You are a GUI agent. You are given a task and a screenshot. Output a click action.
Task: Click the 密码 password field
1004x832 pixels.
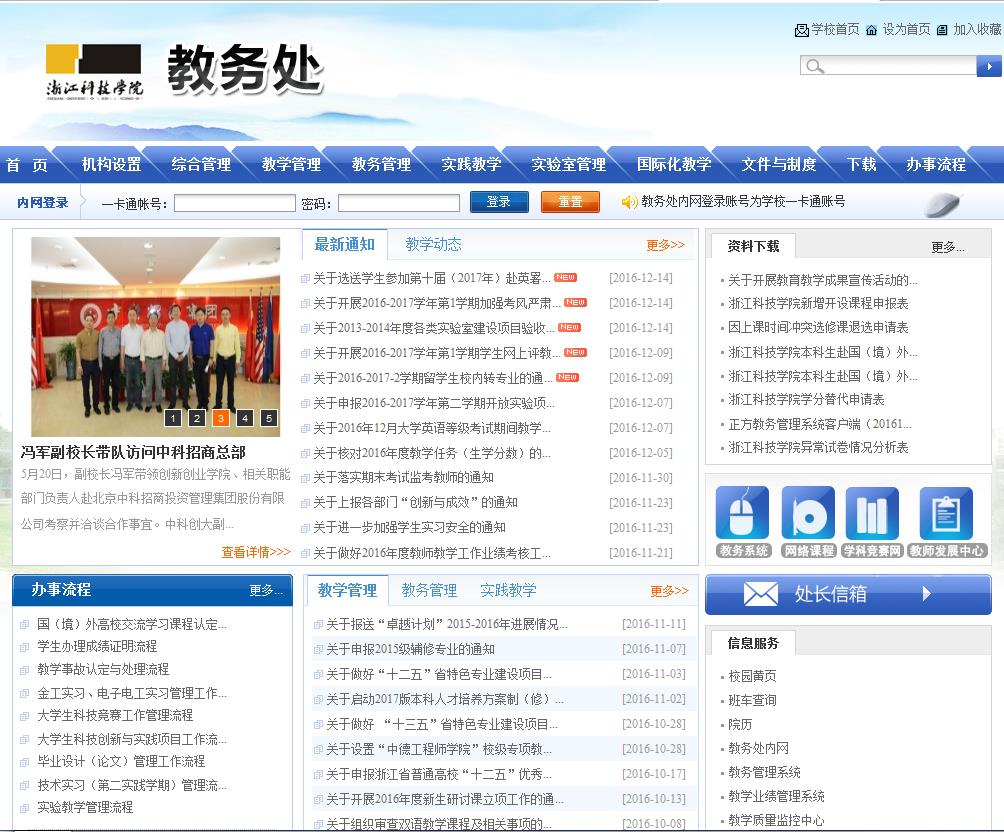[x=398, y=203]
